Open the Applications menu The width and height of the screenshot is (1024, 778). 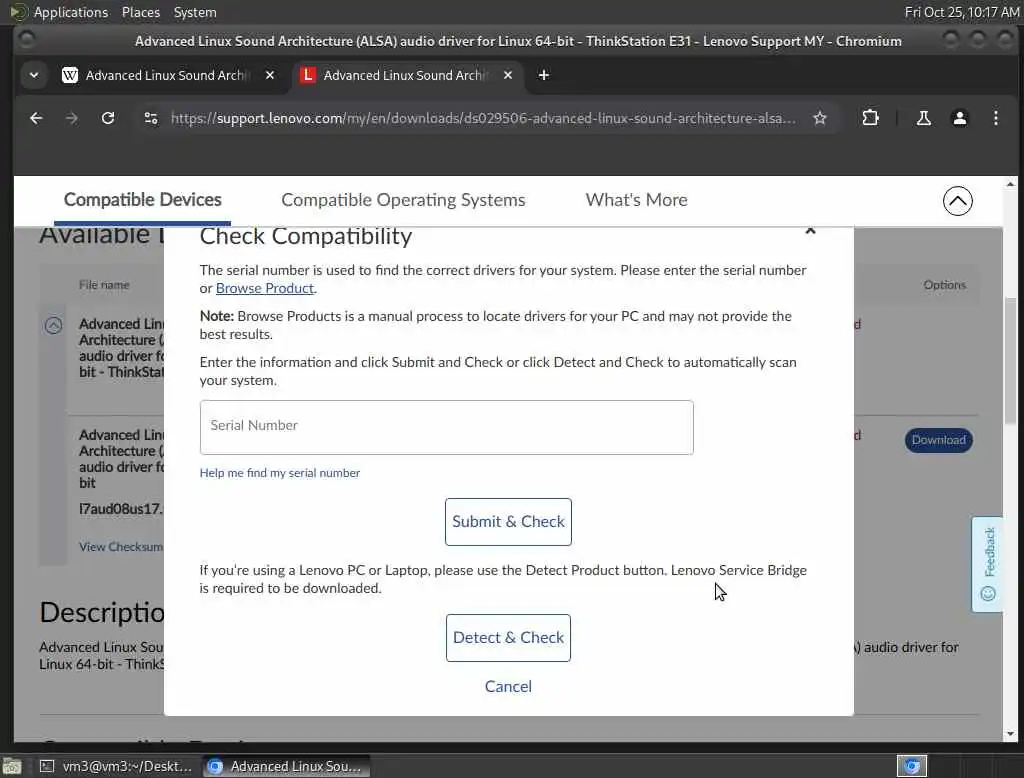[x=71, y=12]
